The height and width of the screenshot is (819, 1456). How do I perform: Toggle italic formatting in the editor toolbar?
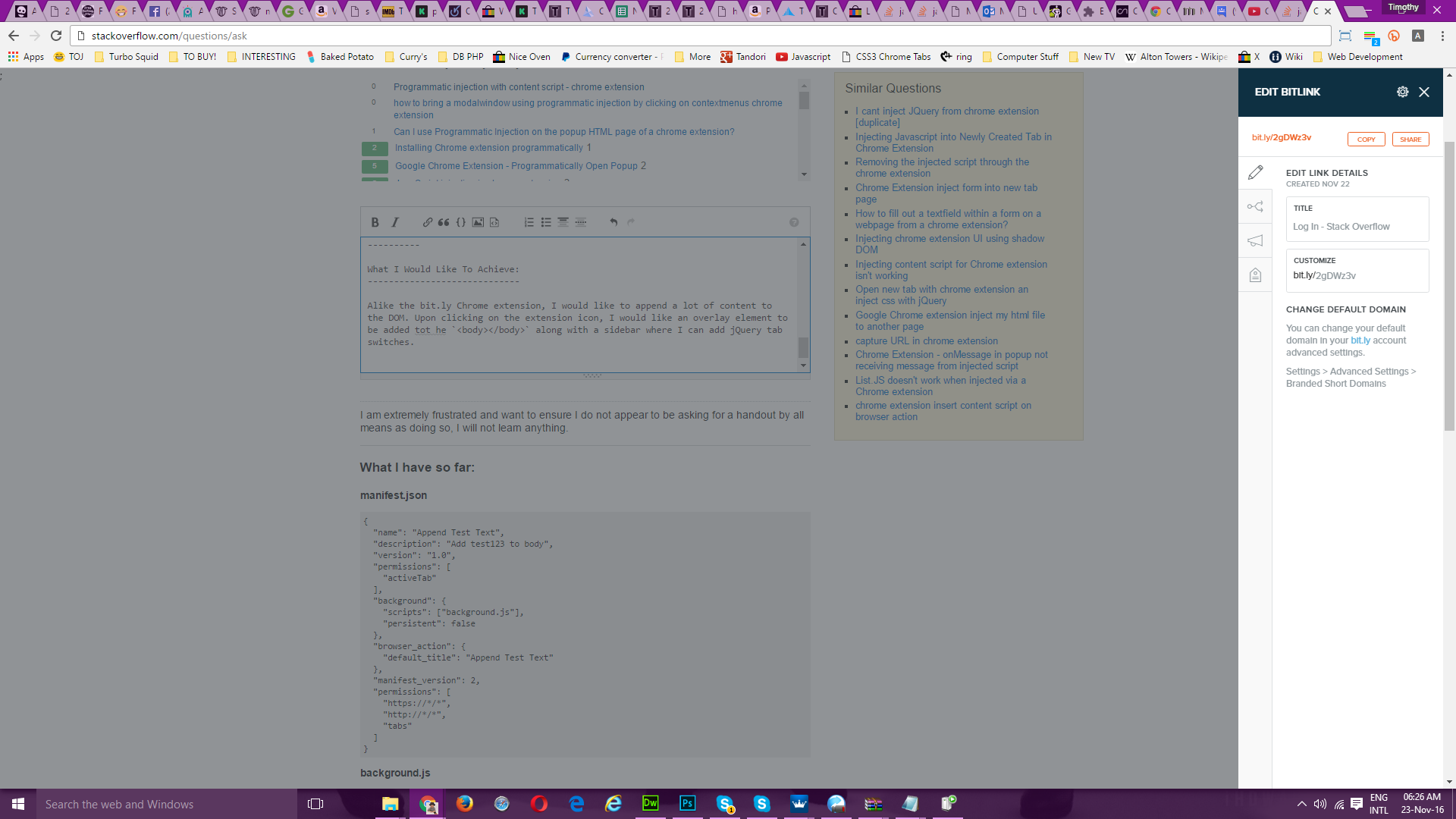(395, 222)
